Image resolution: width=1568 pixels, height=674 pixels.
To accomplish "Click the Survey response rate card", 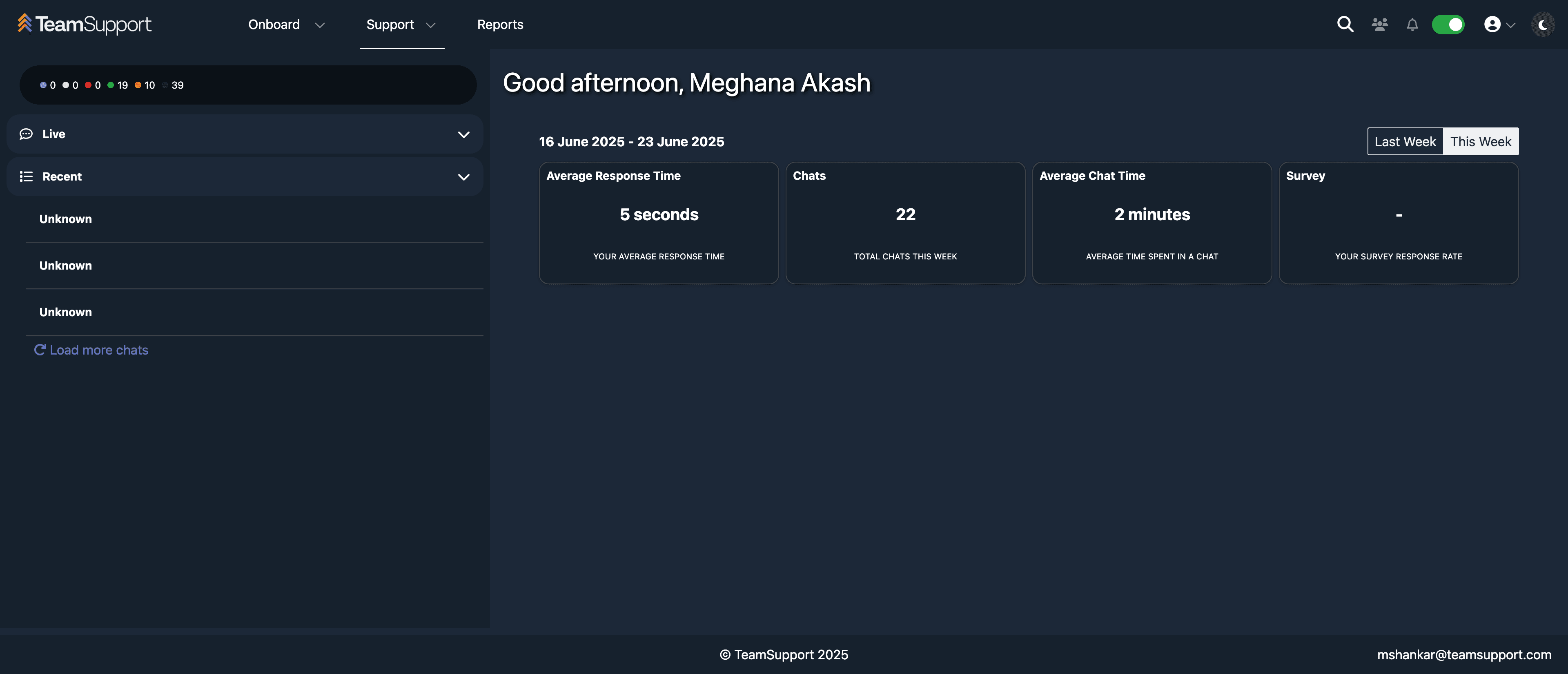I will point(1398,223).
